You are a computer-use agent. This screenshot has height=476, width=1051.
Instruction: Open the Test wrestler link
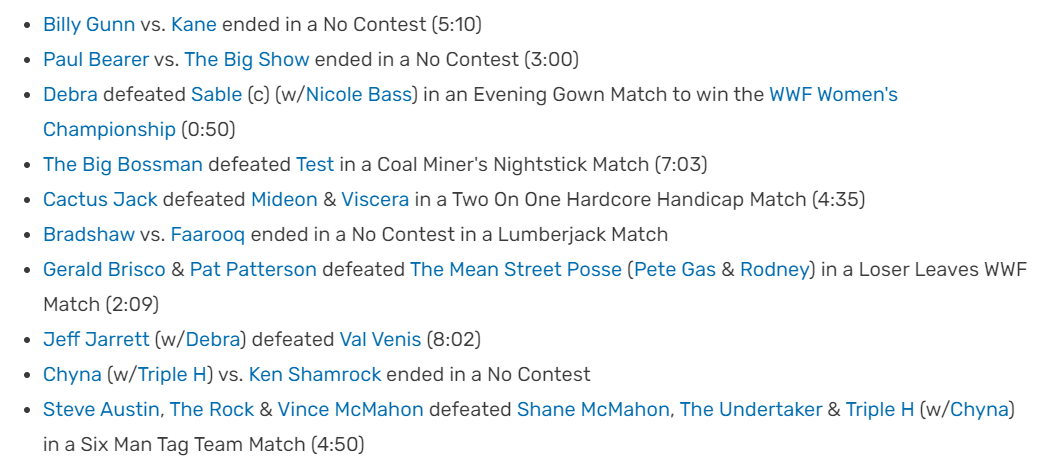(x=315, y=164)
